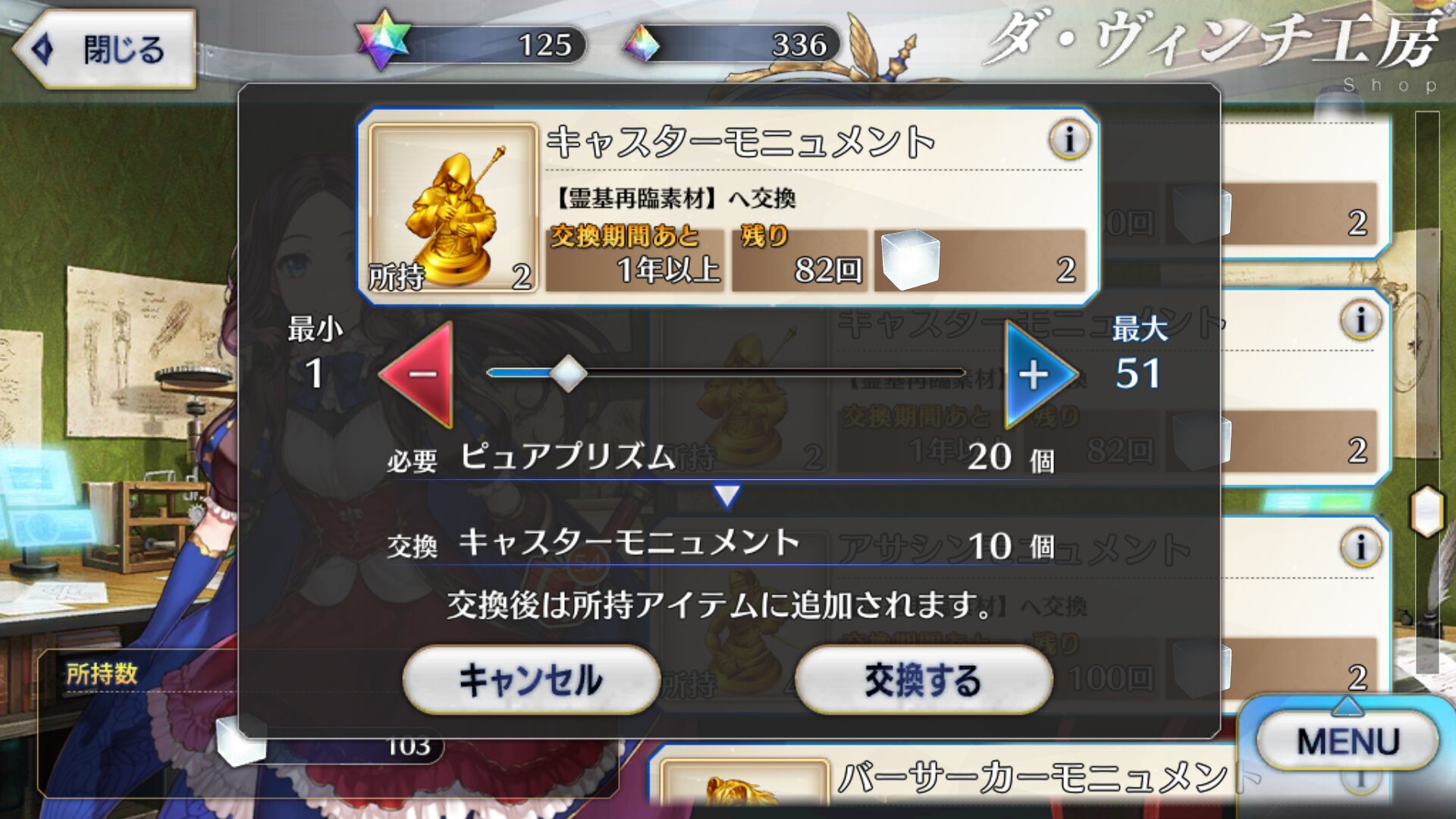The image size is (1456, 819).
Task: Click the blue plus arrow to increase quantity
Action: point(1040,374)
